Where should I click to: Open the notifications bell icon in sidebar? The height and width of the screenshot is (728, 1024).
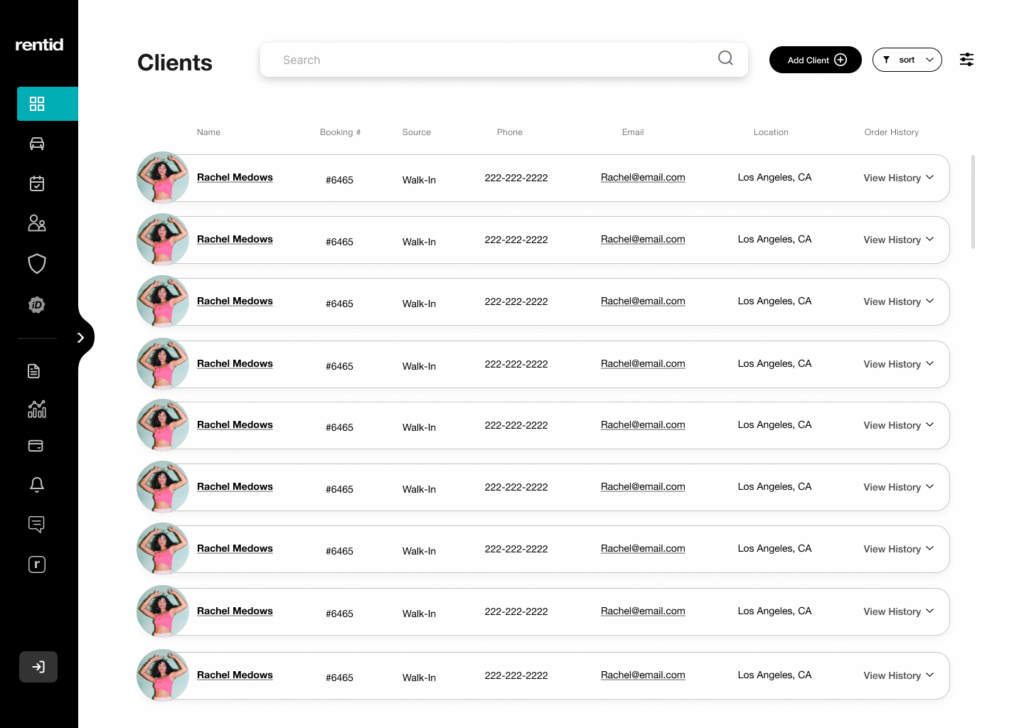37,485
